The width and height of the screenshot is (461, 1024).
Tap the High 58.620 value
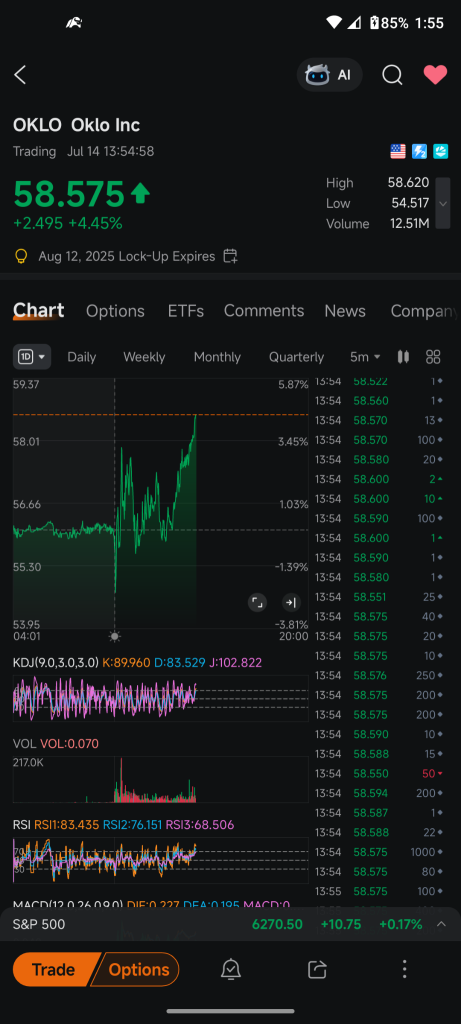point(408,183)
